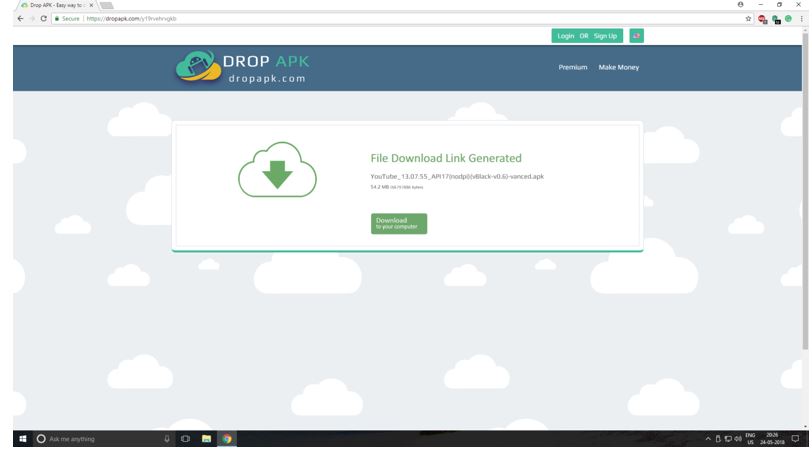Screen dimensions: 812x455
Task: Click the Sign Up link
Action: pos(605,36)
